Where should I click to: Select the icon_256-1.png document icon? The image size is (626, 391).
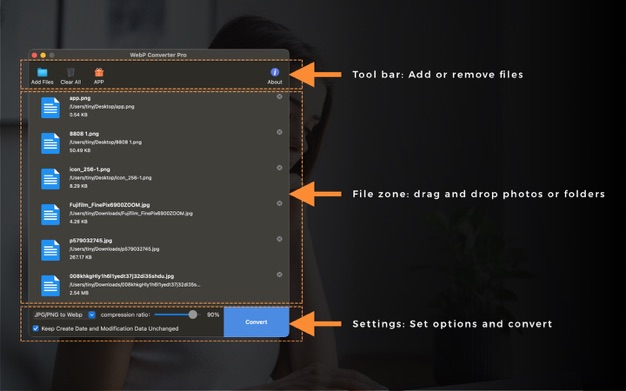coord(50,179)
